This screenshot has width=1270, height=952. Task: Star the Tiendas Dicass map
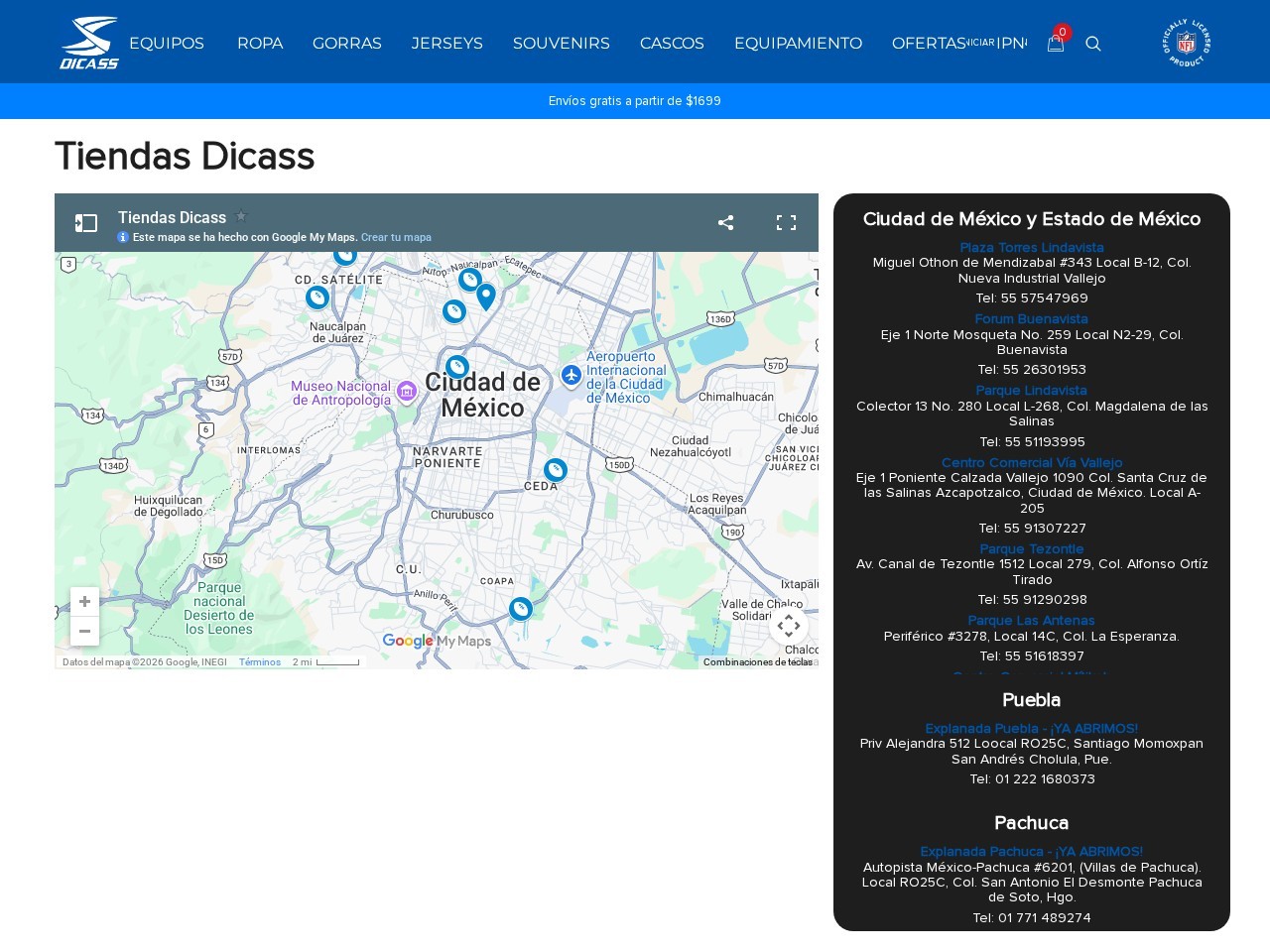(x=241, y=216)
